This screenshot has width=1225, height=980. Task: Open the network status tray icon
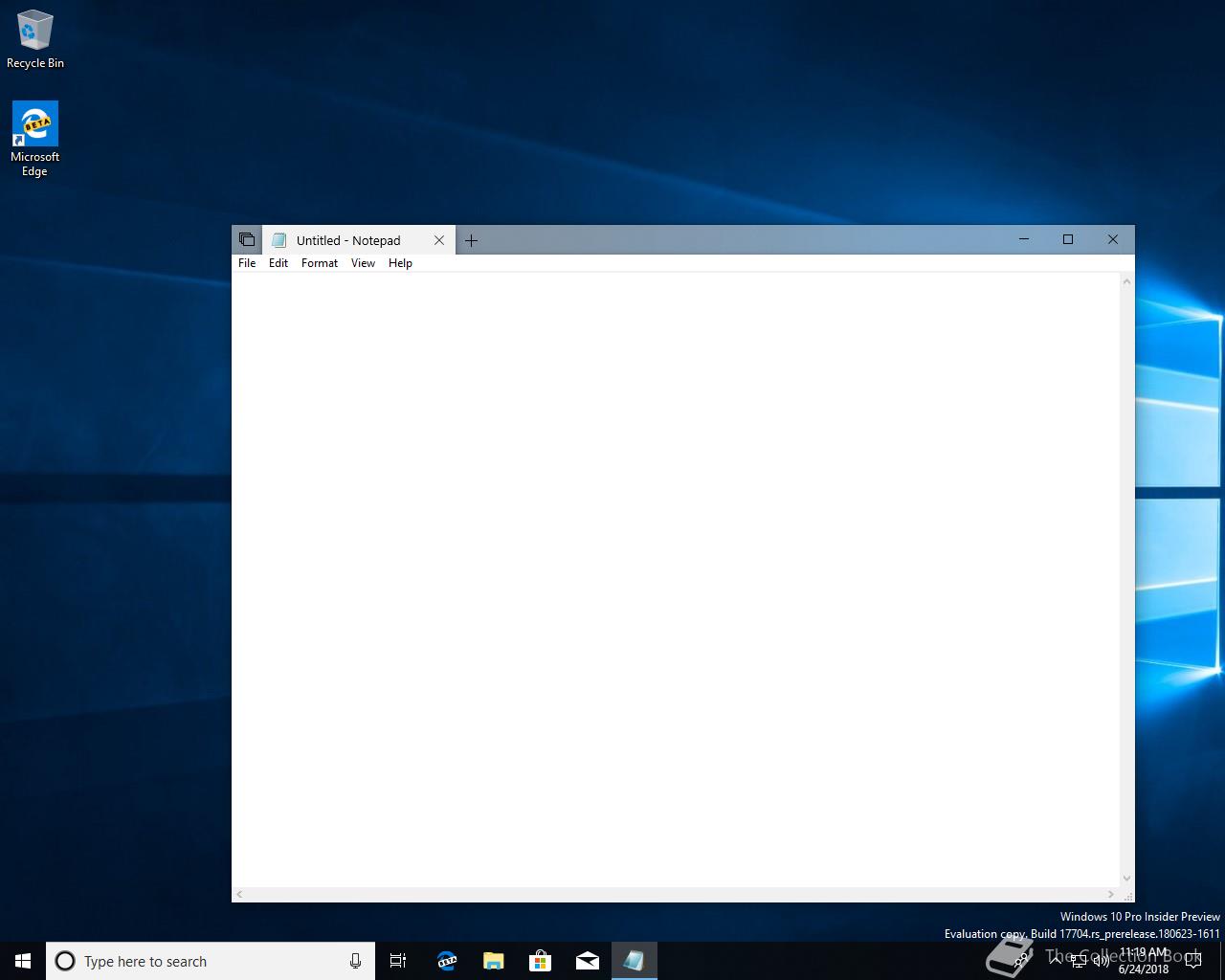(1079, 961)
